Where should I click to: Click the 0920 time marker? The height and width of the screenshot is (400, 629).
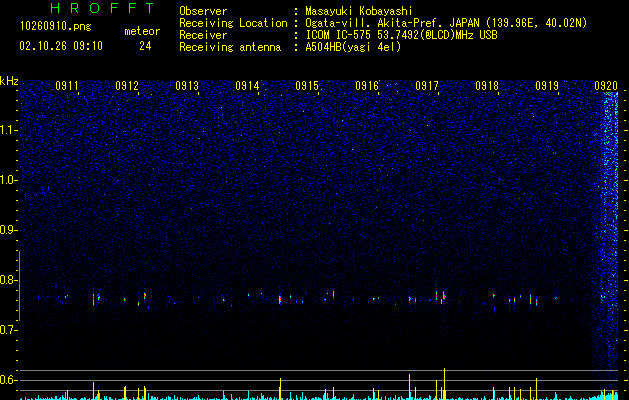pos(606,86)
